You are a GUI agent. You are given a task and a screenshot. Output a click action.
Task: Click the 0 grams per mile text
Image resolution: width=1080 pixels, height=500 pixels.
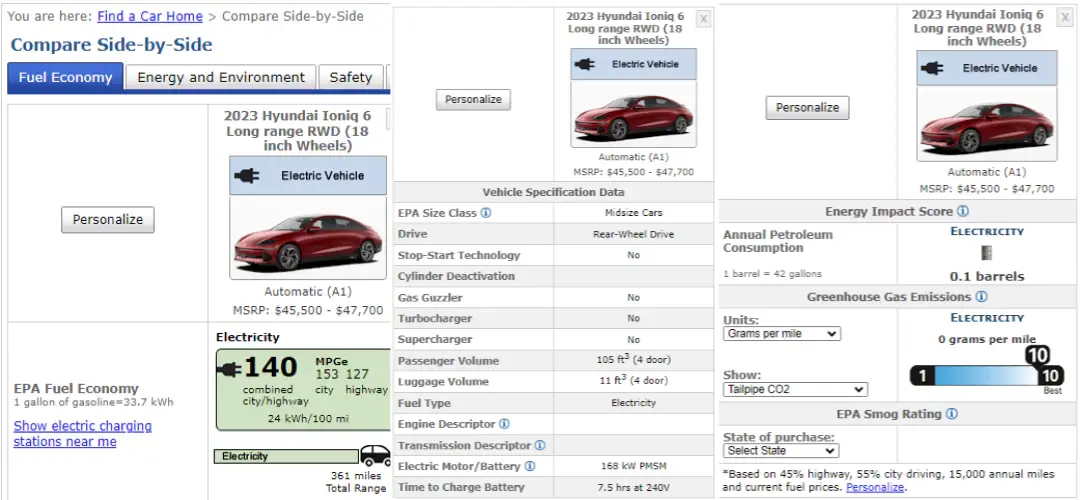pyautogui.click(x=987, y=340)
